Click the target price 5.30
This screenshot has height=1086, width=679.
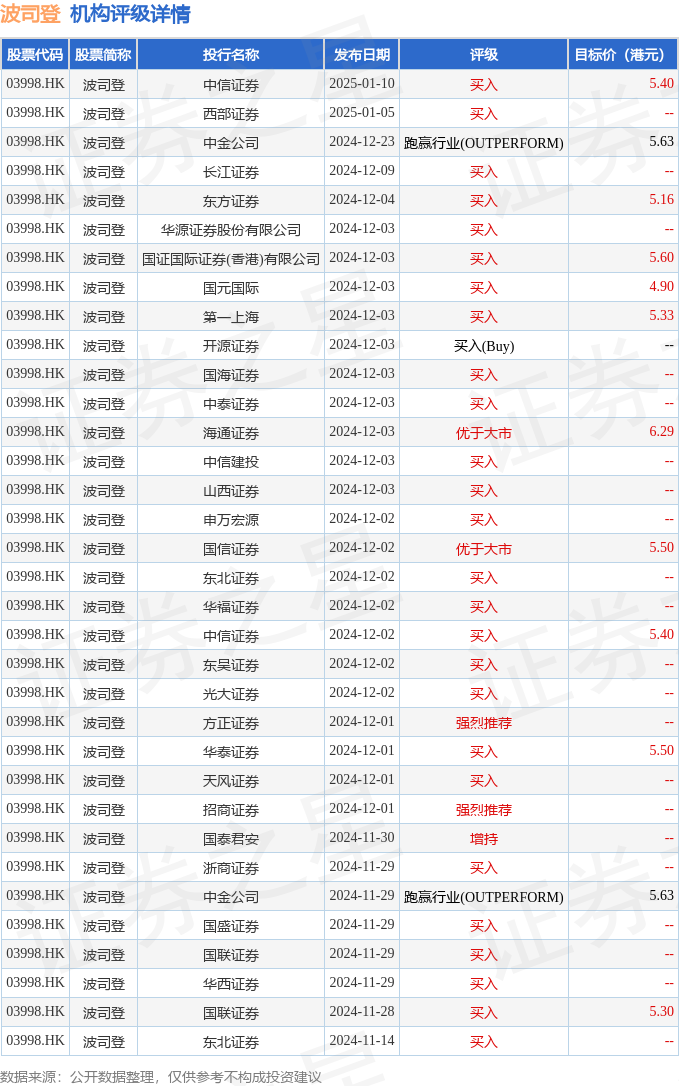point(661,1012)
